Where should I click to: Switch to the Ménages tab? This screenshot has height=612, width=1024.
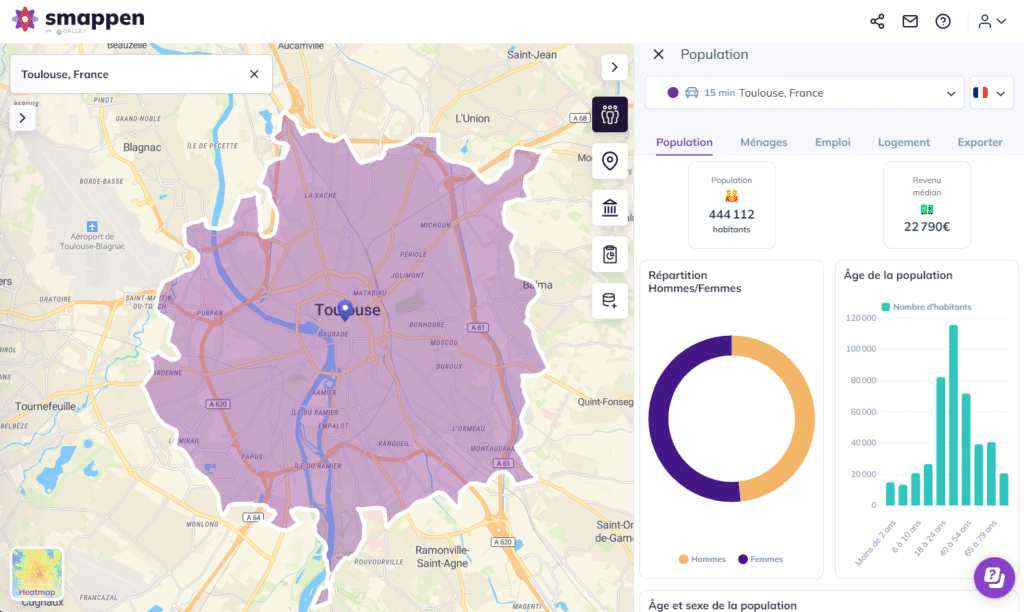pos(763,142)
